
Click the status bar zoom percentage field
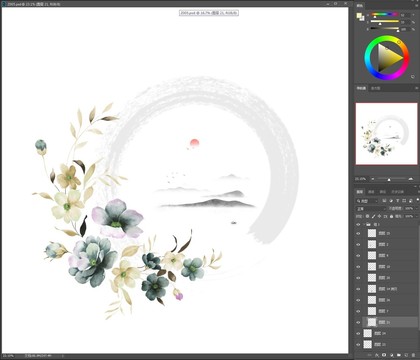click(7, 356)
